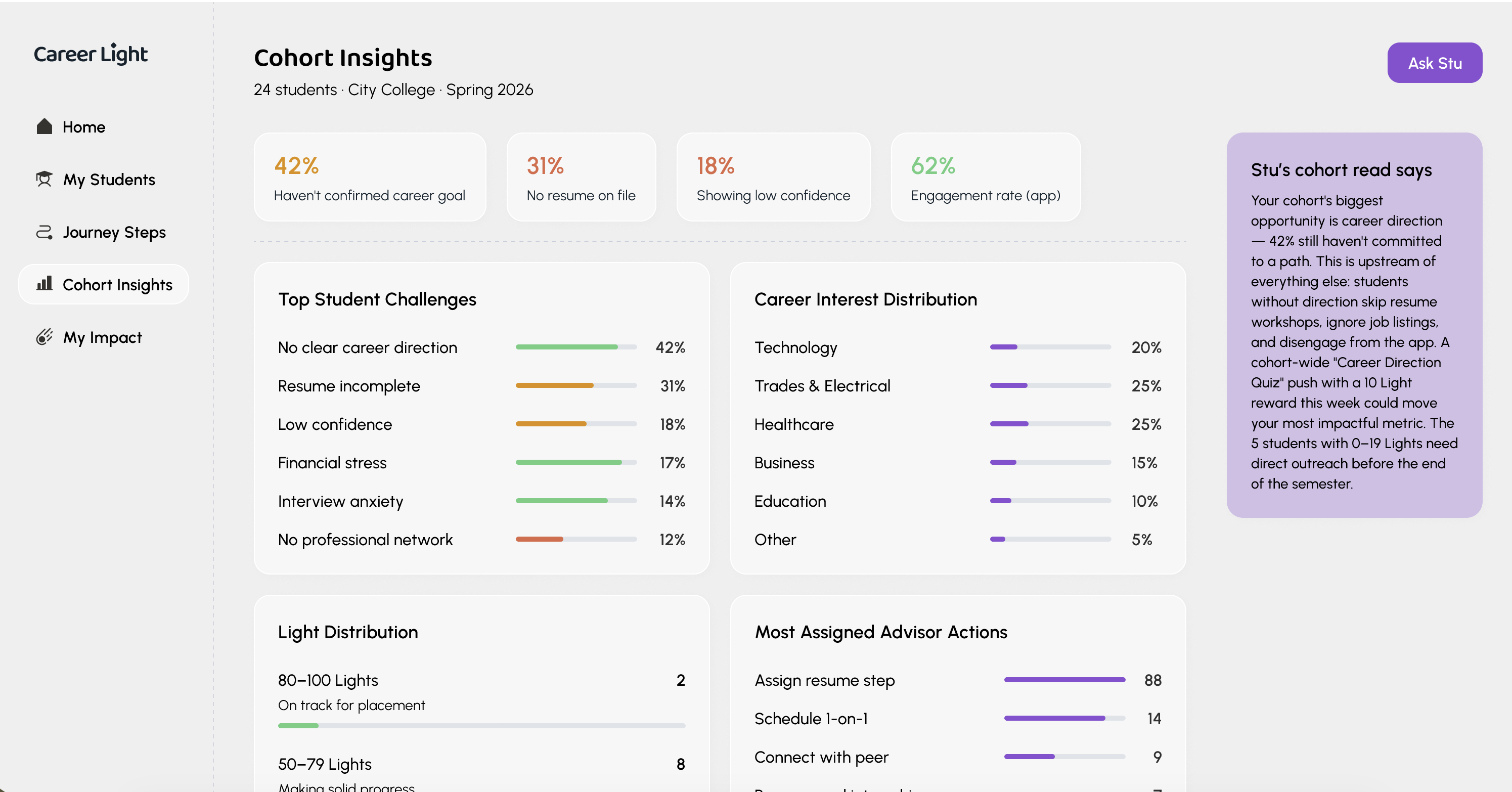Click the Interview anxiety progress bar
This screenshot has height=792, width=1512.
[x=576, y=501]
